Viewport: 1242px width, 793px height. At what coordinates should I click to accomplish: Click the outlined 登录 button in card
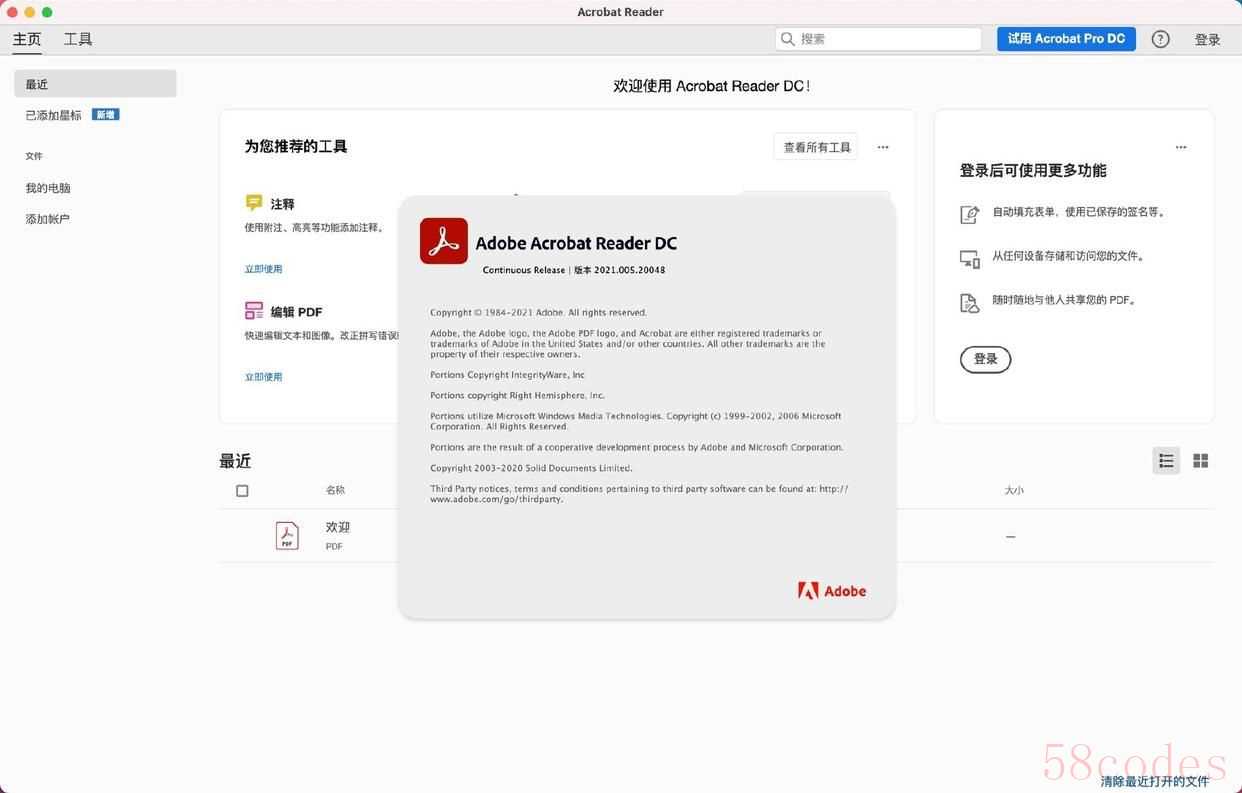986,359
